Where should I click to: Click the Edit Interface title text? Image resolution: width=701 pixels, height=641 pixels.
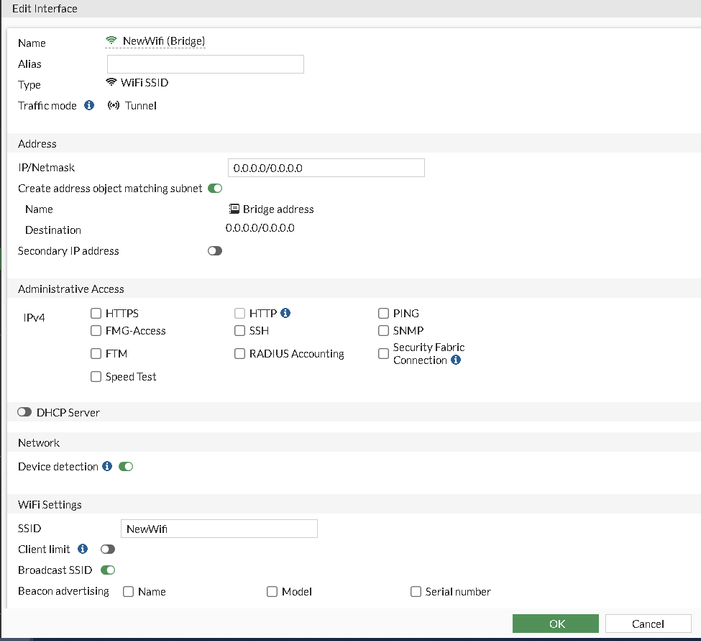[x=45, y=8]
